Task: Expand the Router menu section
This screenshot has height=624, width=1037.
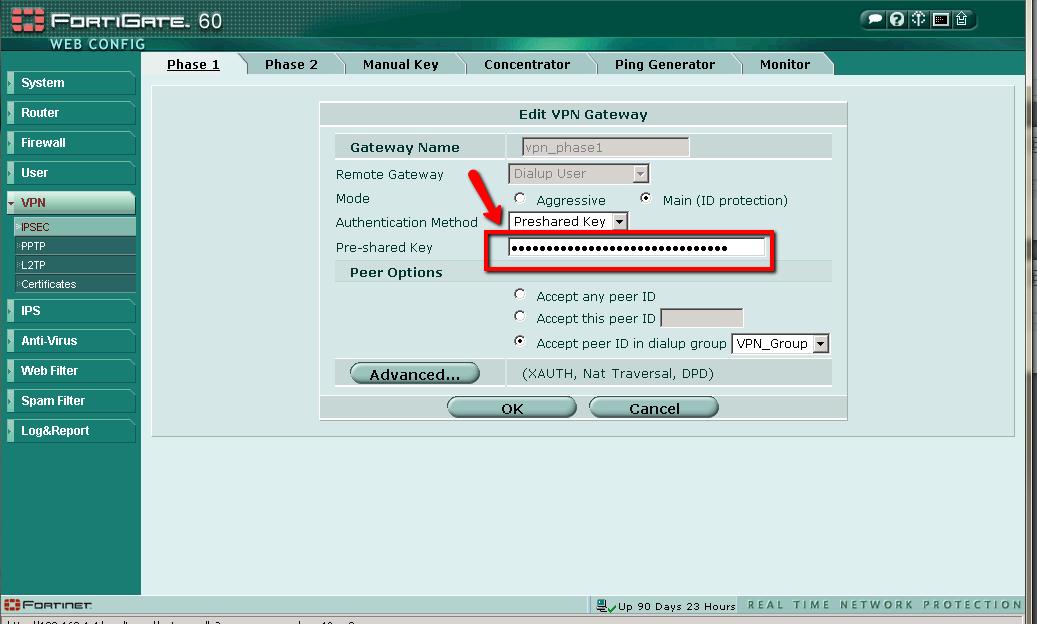Action: [71, 113]
